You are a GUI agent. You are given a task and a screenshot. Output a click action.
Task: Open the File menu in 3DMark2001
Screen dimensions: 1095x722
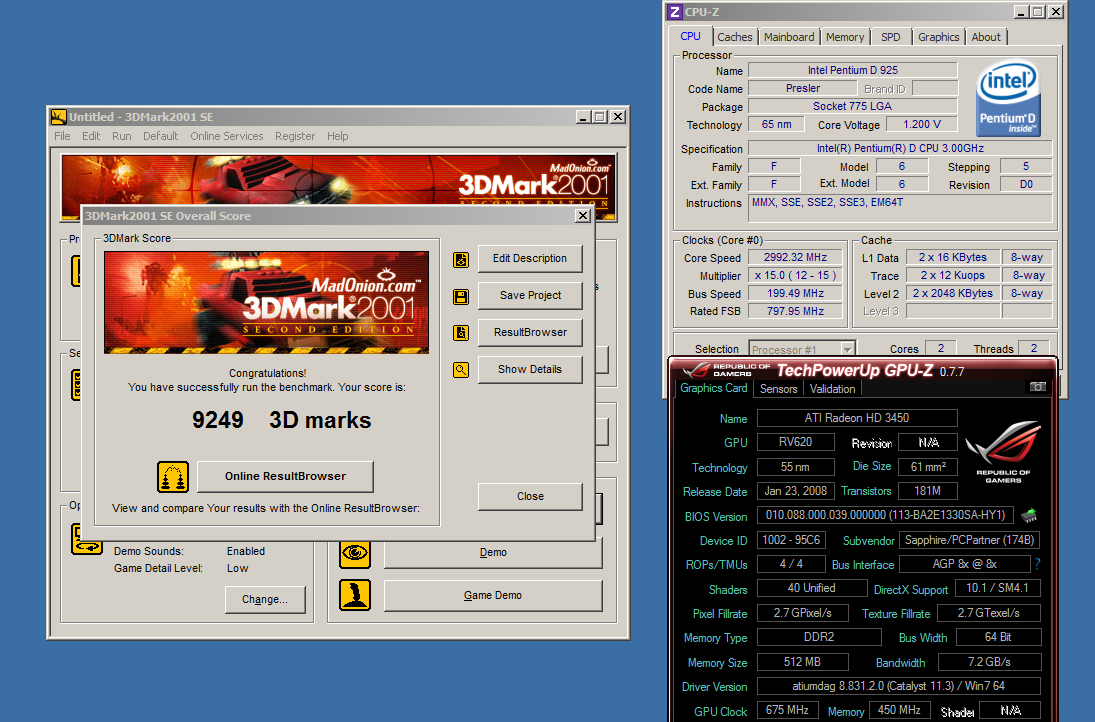point(62,136)
